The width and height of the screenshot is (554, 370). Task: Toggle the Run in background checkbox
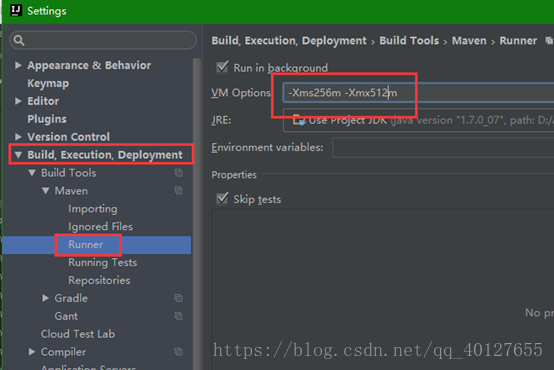222,67
